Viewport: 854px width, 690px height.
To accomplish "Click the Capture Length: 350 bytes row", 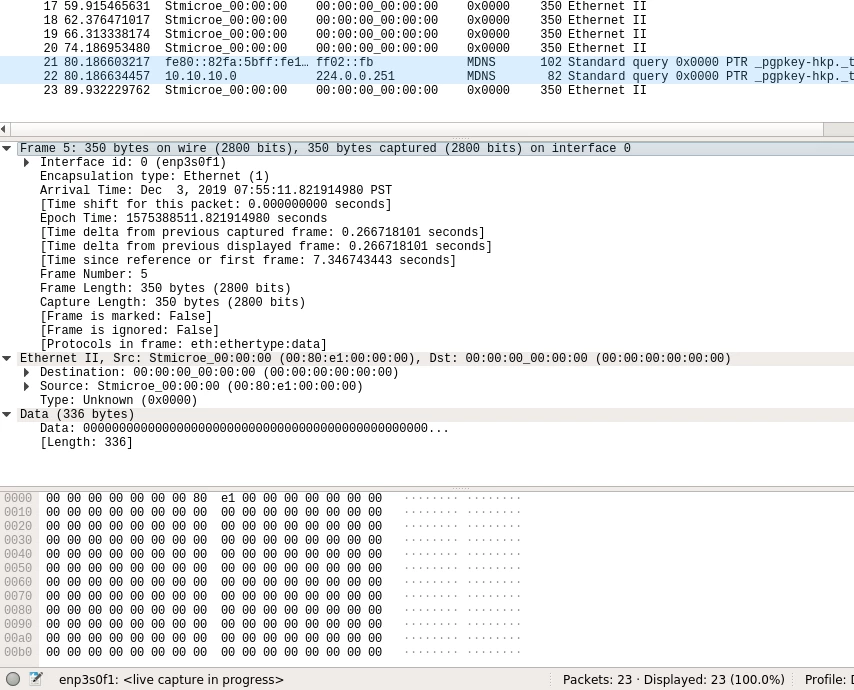I will click(x=172, y=302).
